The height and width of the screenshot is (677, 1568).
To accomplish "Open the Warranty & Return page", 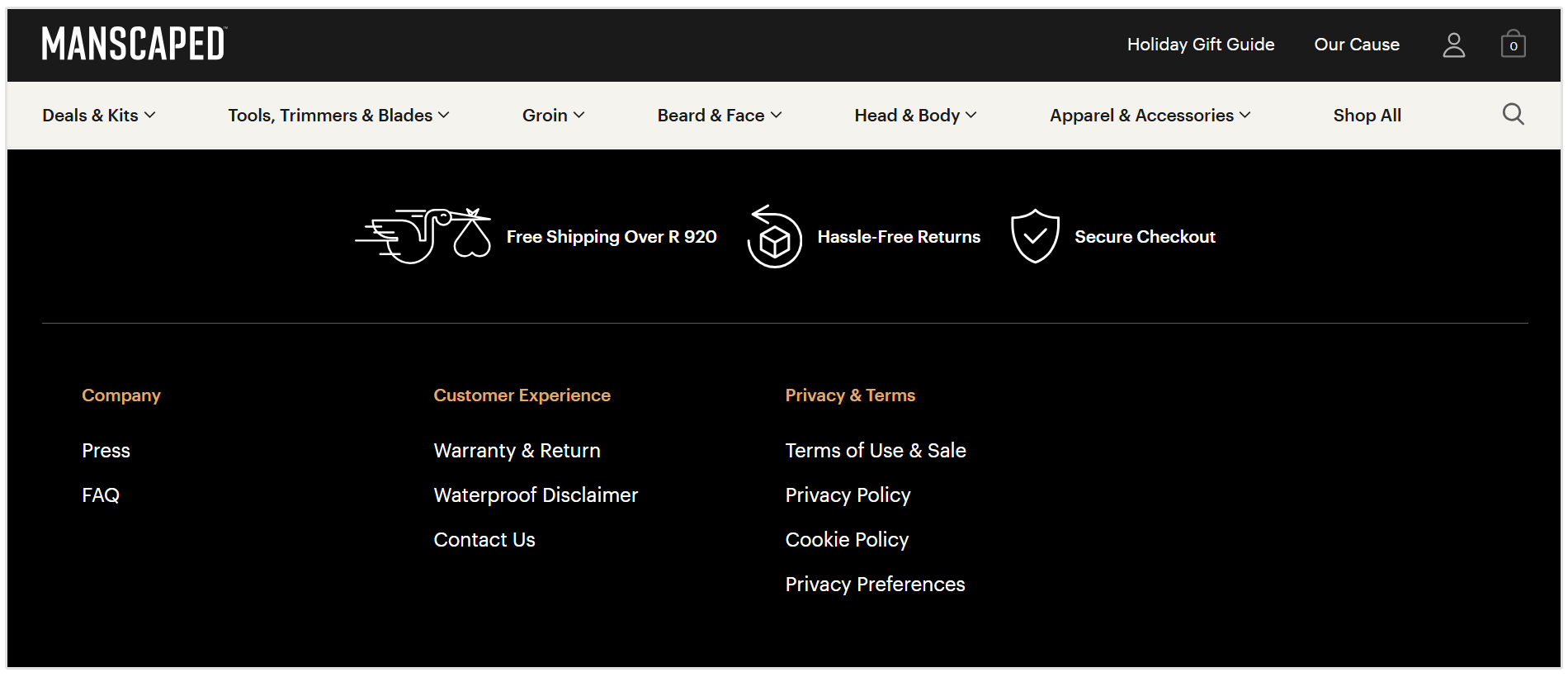I will point(517,451).
